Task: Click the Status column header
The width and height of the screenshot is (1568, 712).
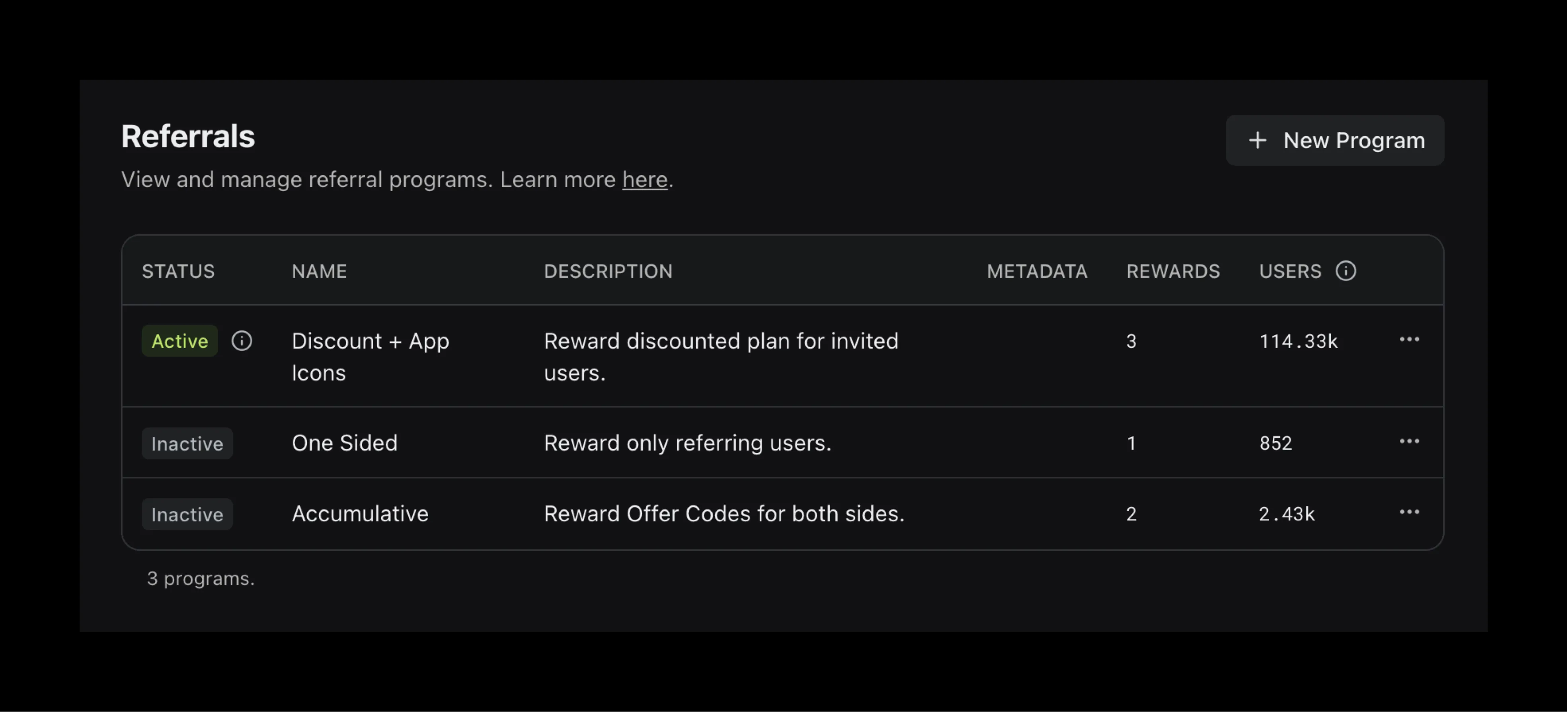Action: (x=178, y=271)
